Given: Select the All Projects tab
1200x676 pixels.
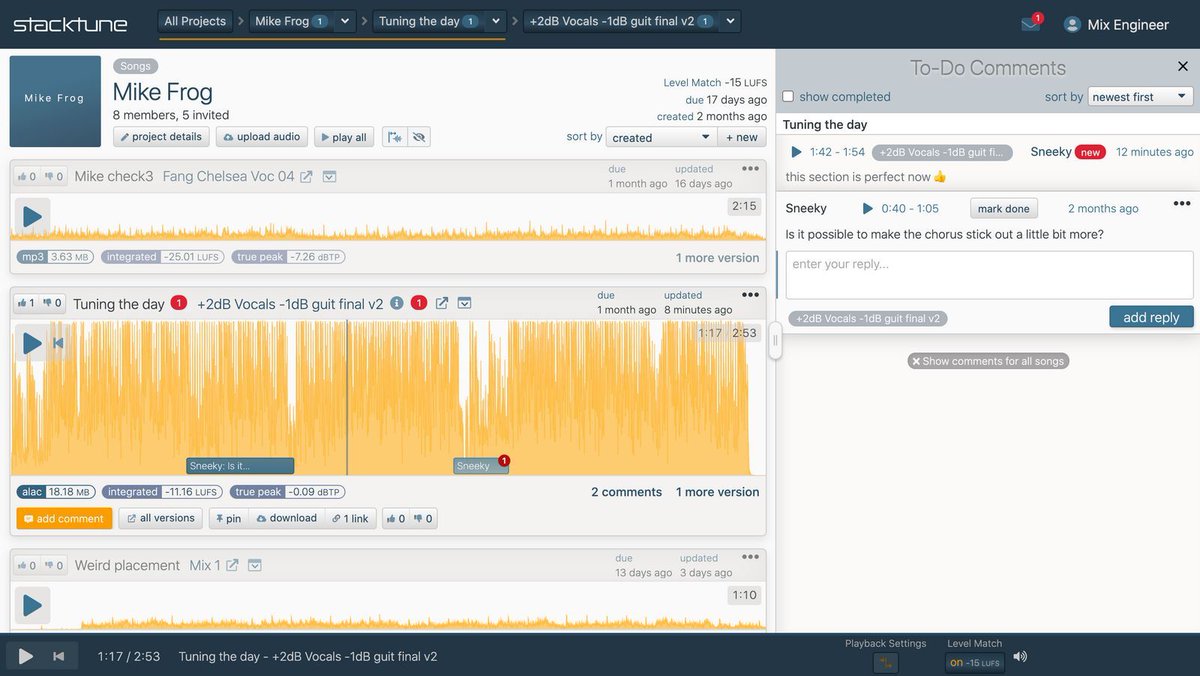Looking at the screenshot, I should tap(195, 19).
